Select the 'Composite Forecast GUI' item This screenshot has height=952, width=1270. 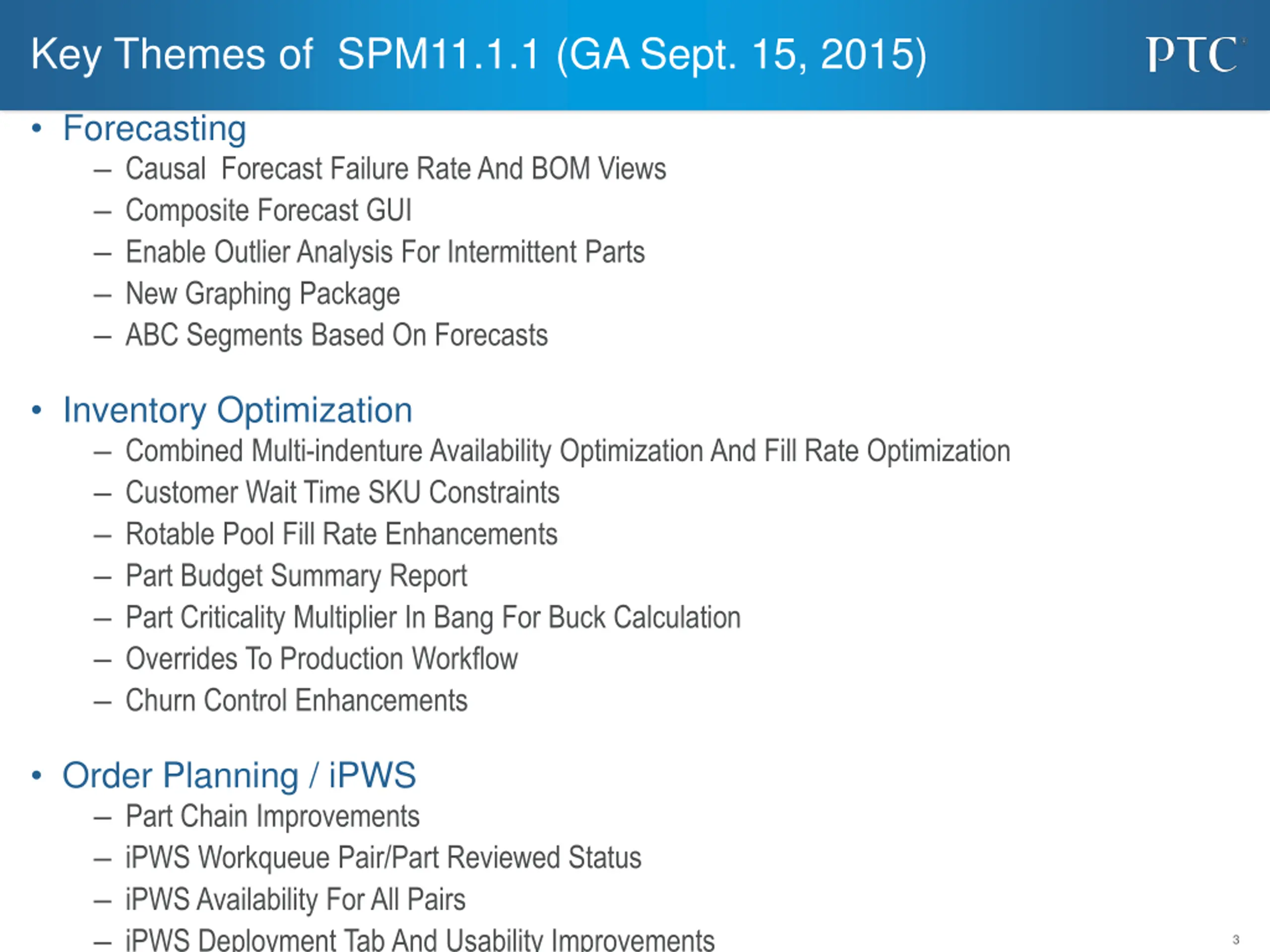pos(269,210)
